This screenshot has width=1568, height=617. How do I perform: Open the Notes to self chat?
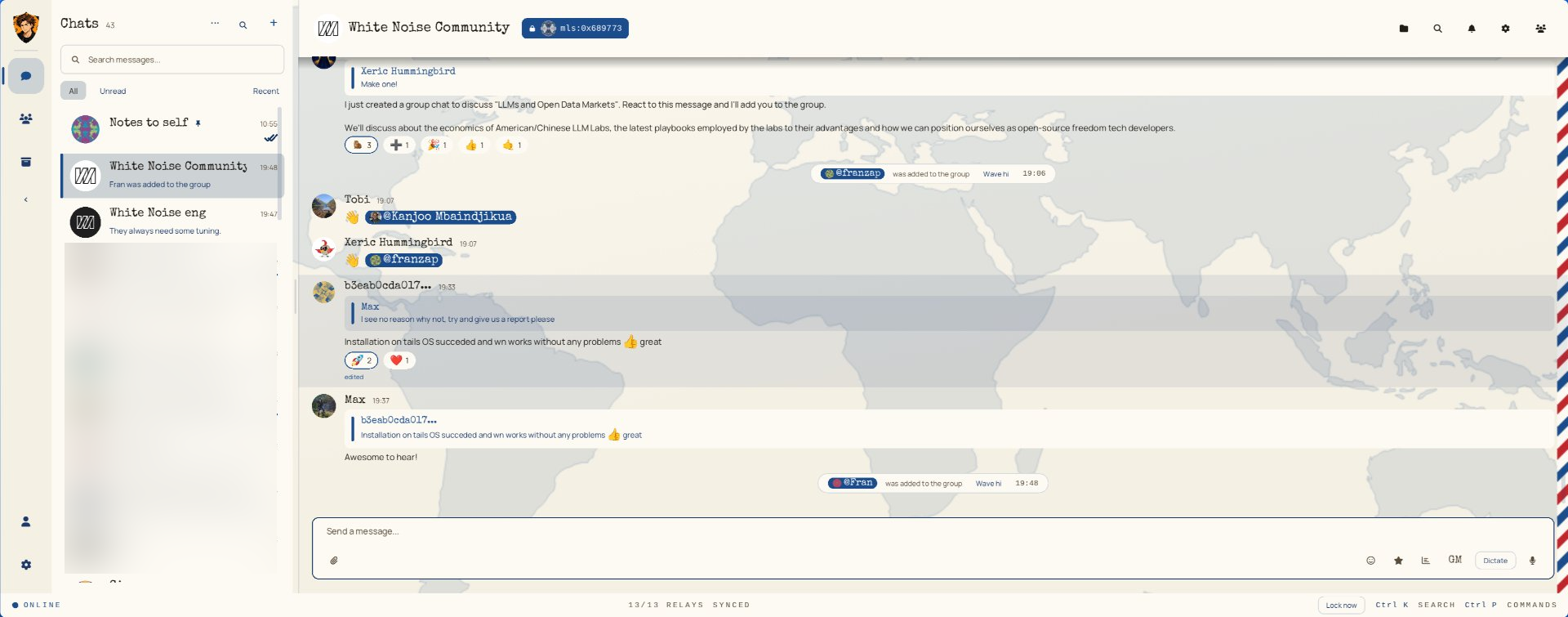coord(172,129)
